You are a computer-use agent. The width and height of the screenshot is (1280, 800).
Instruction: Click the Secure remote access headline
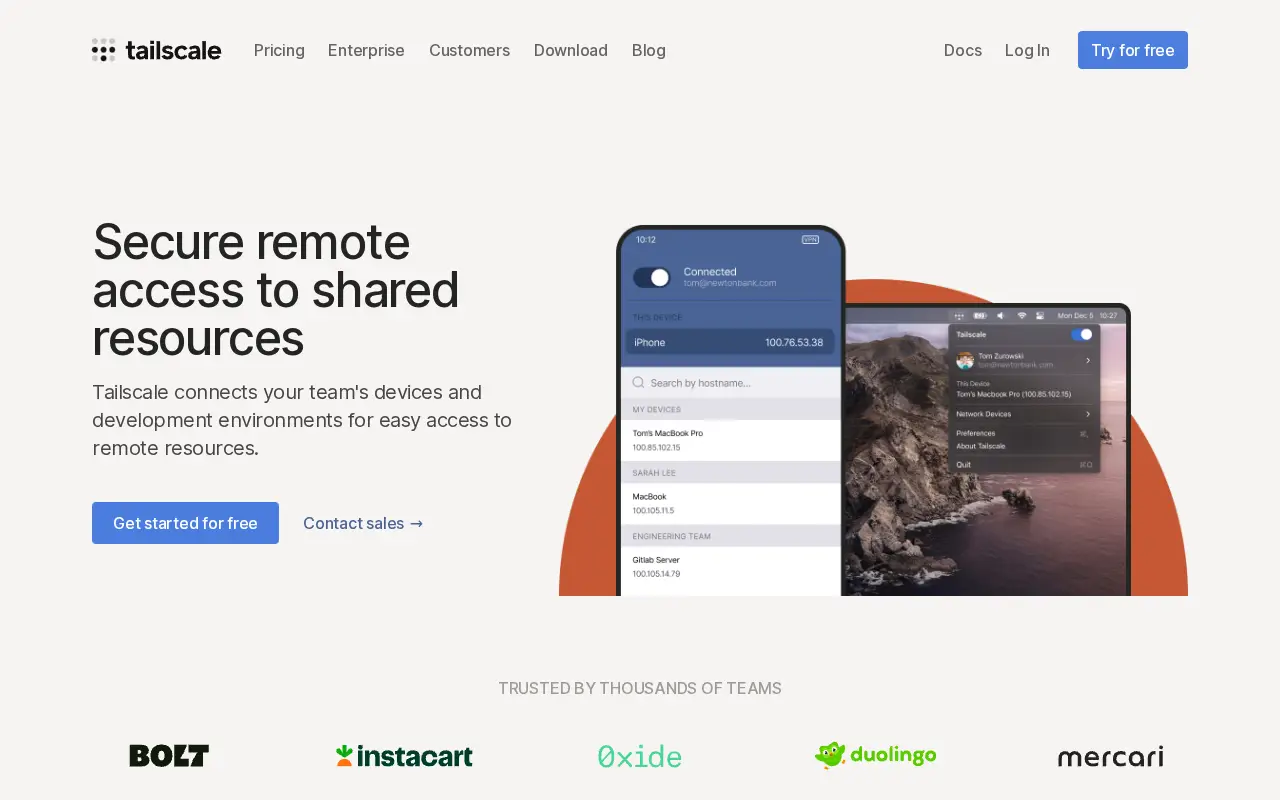[x=275, y=290]
